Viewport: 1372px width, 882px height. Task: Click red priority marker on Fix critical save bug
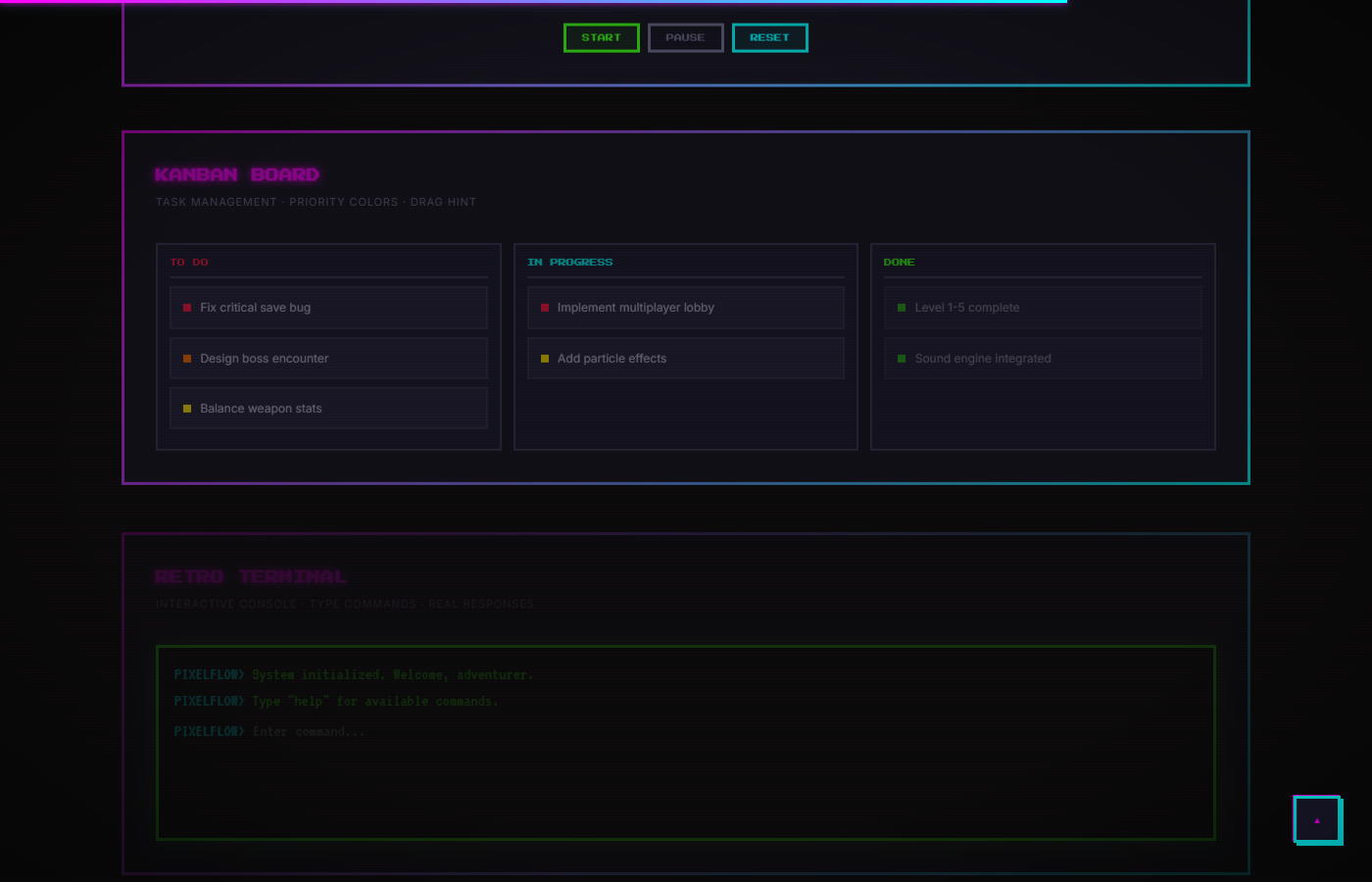tap(187, 308)
